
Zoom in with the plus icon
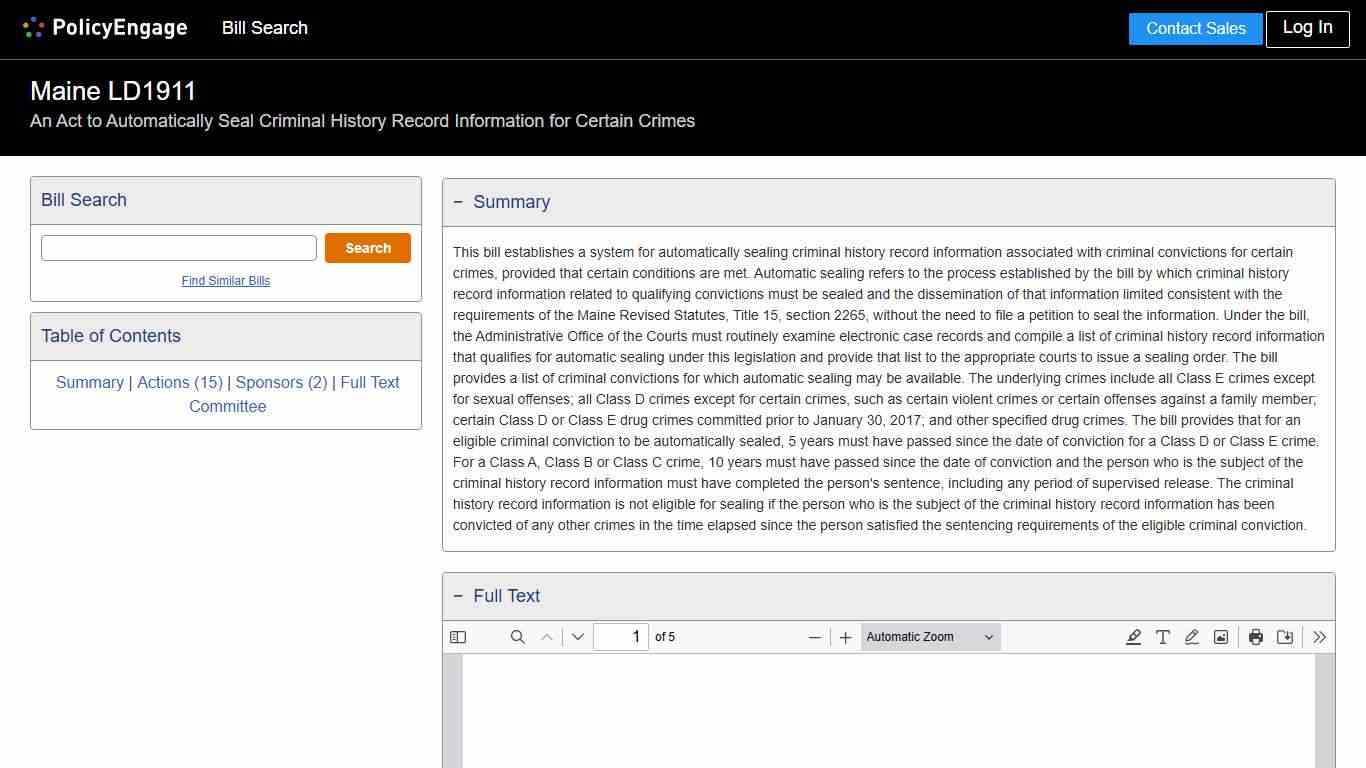tap(845, 637)
